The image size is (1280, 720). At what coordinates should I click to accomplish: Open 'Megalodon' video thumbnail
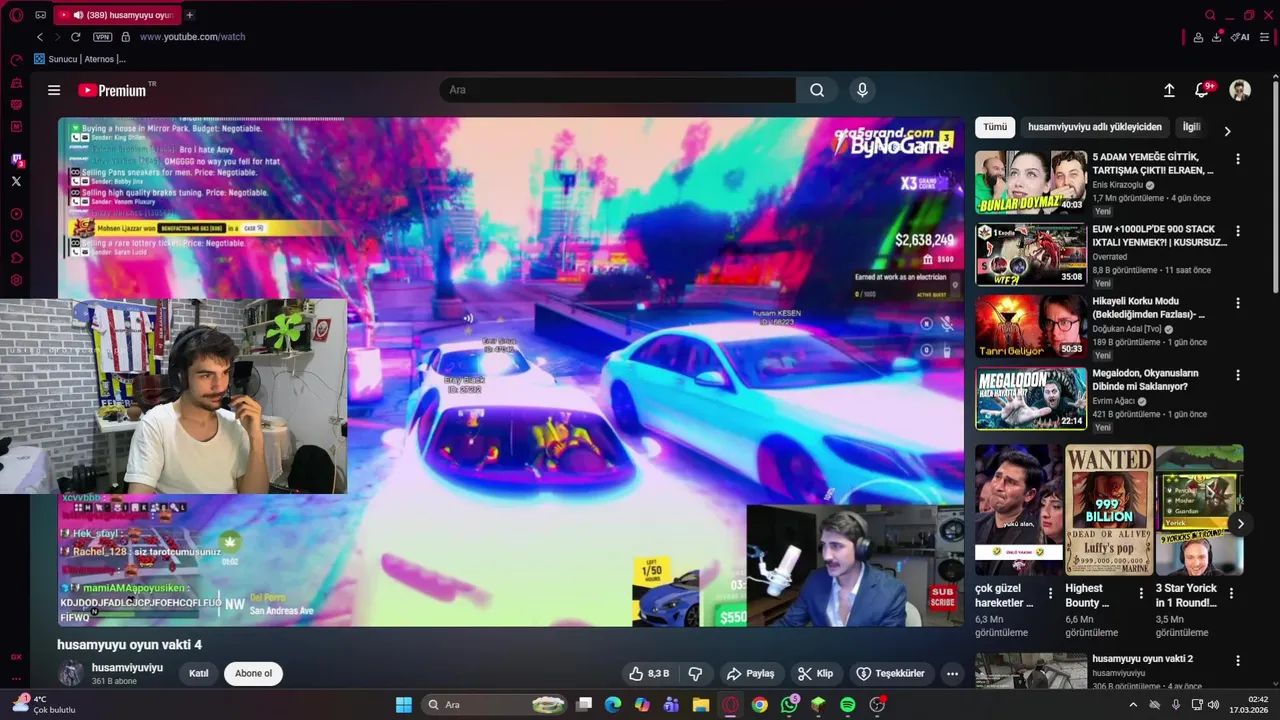coord(1031,398)
